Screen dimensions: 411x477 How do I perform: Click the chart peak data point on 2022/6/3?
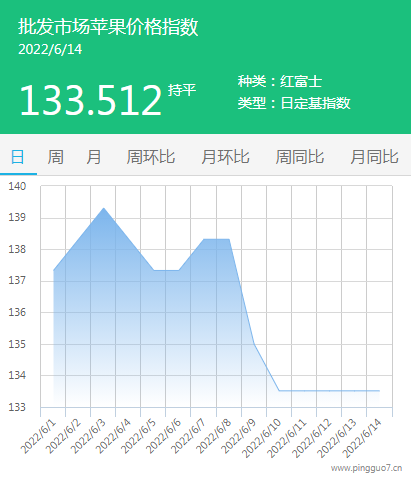[104, 208]
